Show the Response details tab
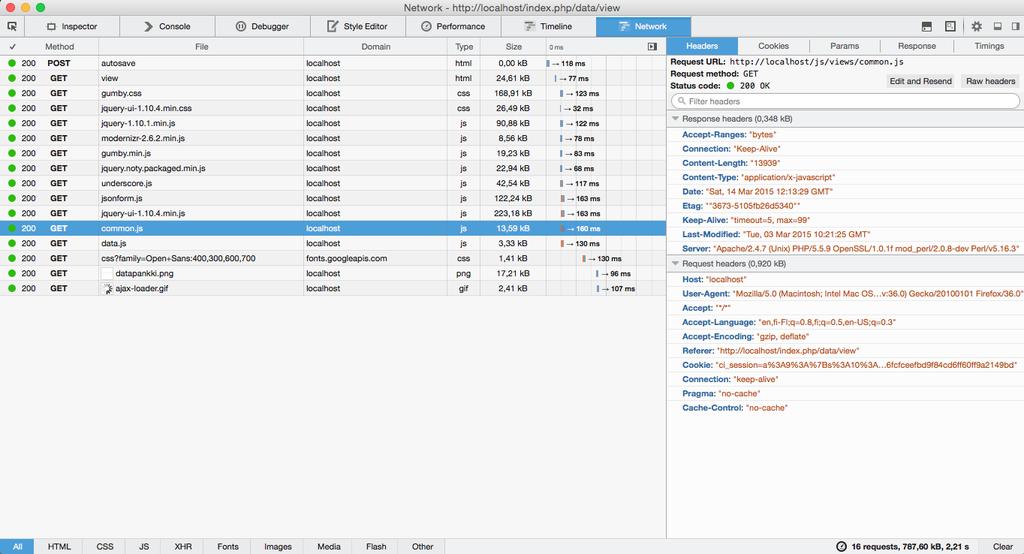1024x554 pixels. coord(916,46)
